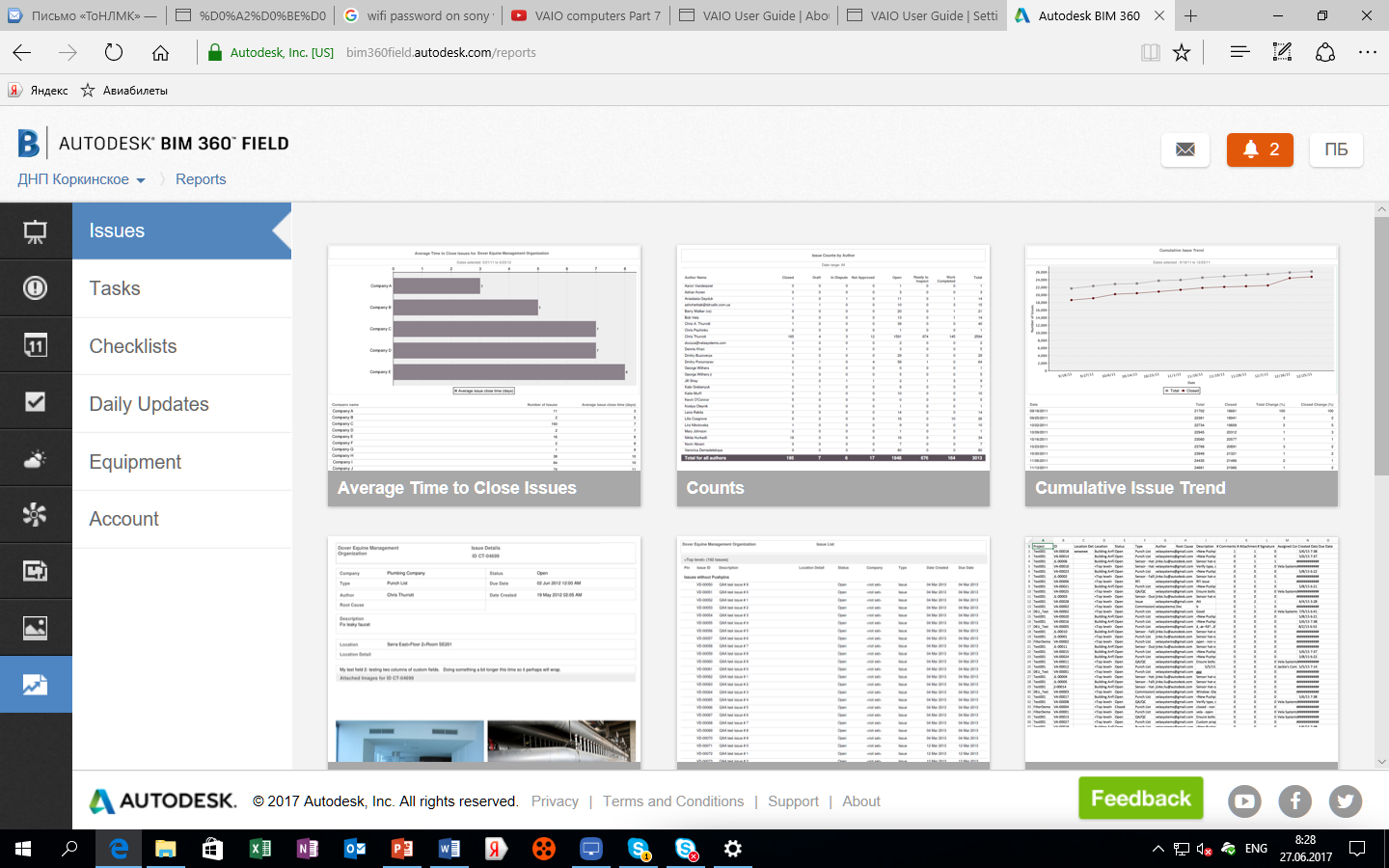Click the page vertical scrollbar thumb
The image size is (1389, 868).
click(x=1381, y=346)
